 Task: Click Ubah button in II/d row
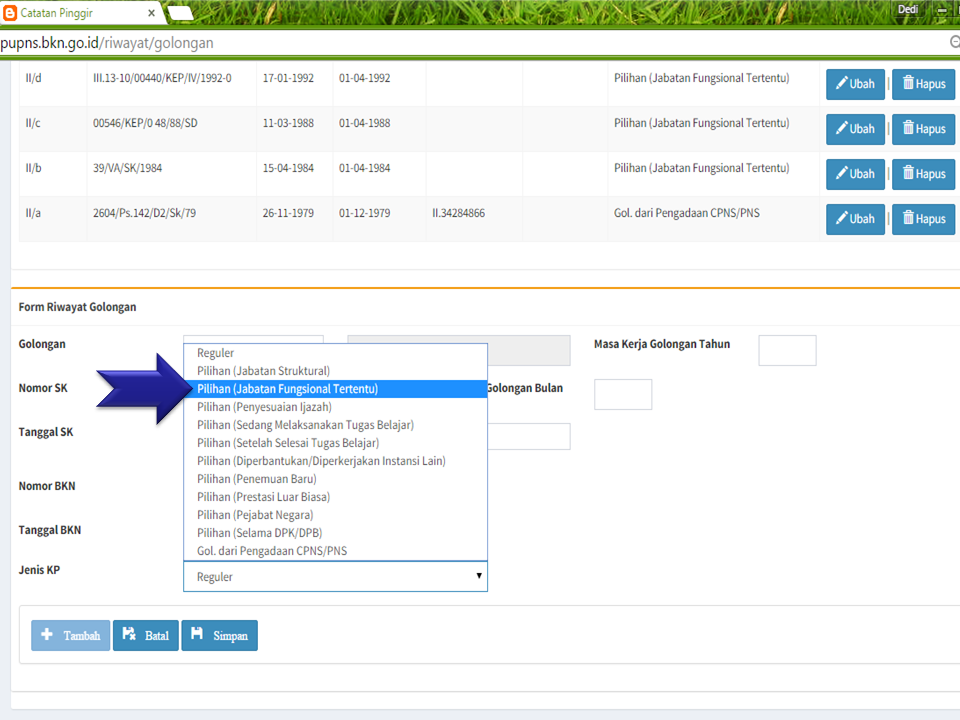(x=855, y=84)
